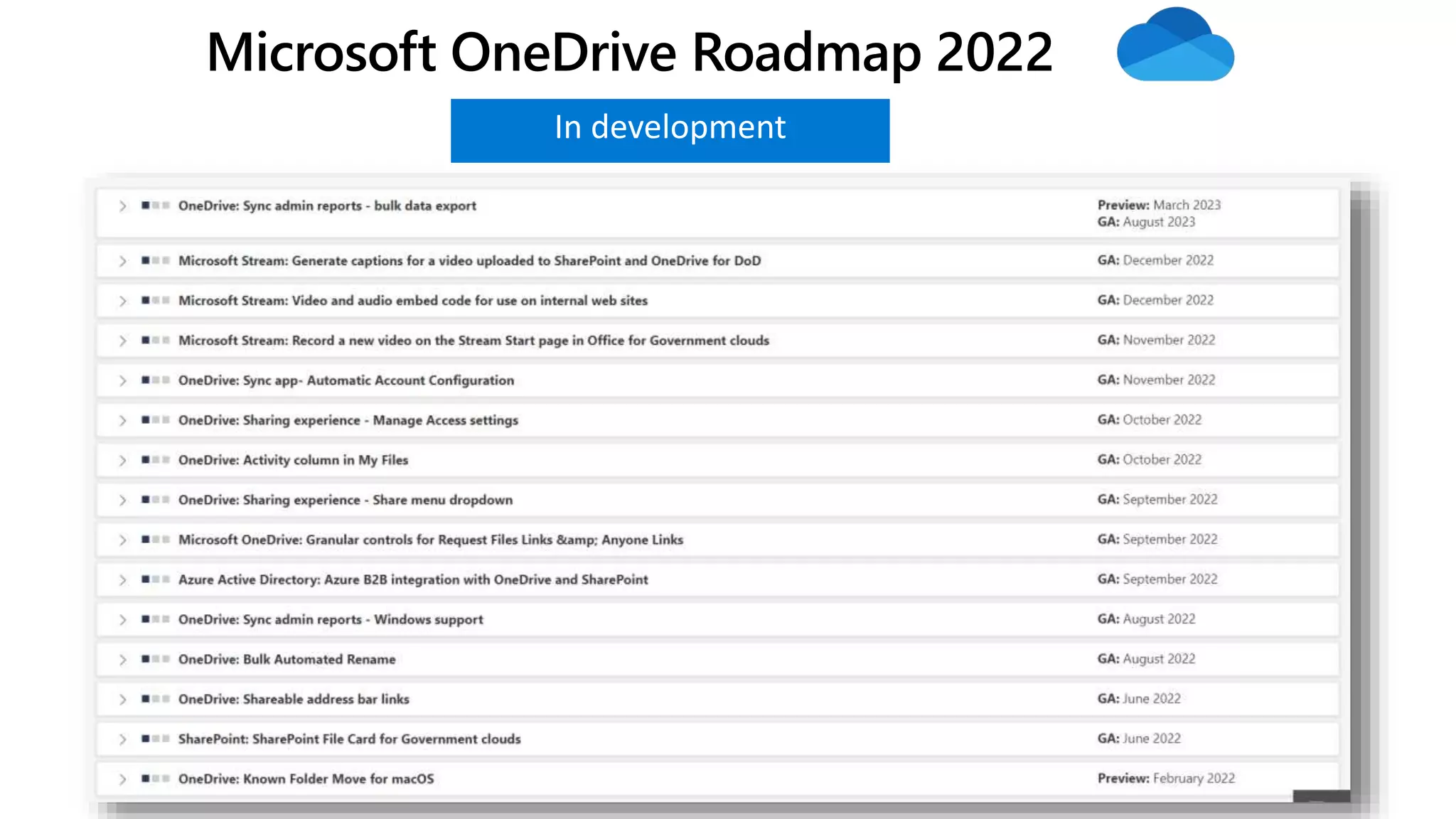Click status icon of Generate captions row
Image resolution: width=1456 pixels, height=819 pixels.
[155, 260]
